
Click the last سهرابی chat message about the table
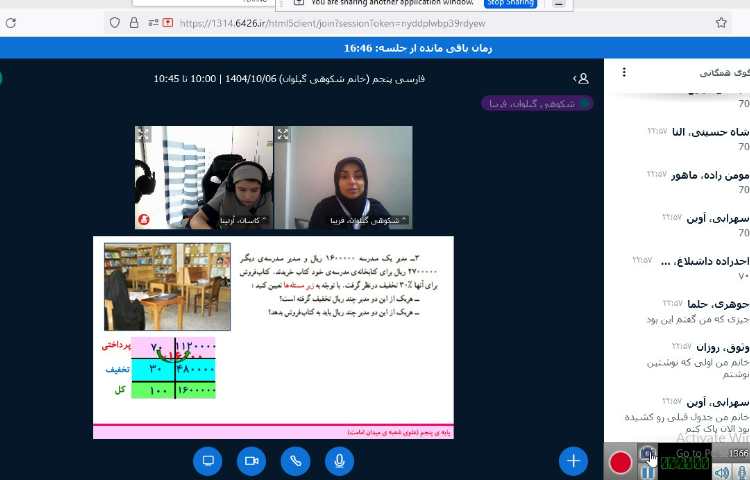click(x=686, y=415)
